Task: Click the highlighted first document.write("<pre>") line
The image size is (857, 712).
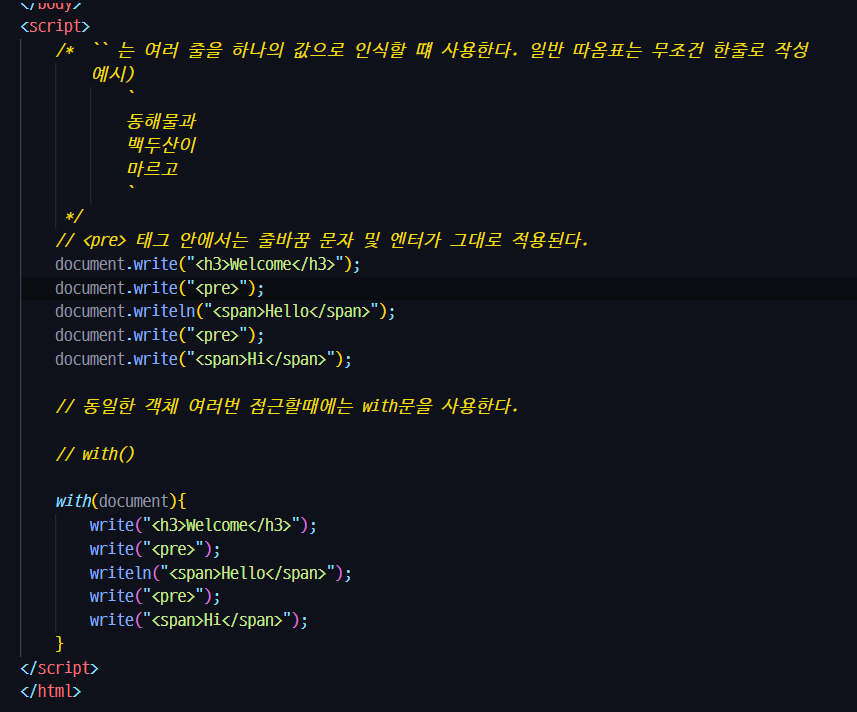Action: point(160,289)
